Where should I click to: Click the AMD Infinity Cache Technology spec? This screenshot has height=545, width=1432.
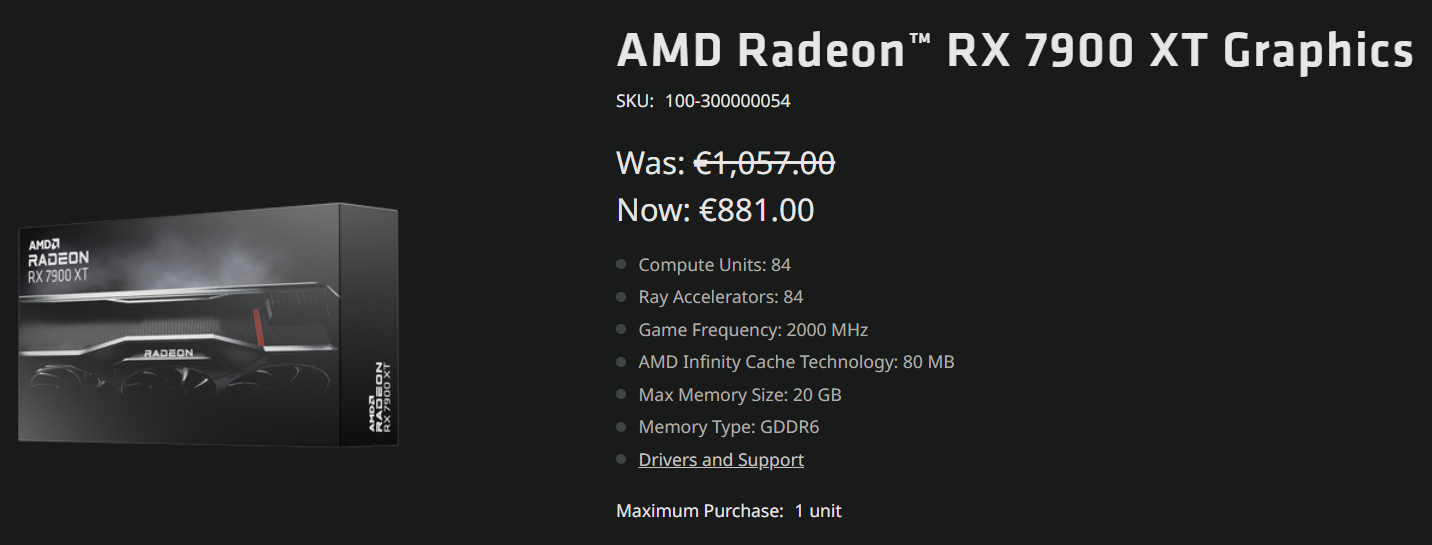[x=796, y=362]
